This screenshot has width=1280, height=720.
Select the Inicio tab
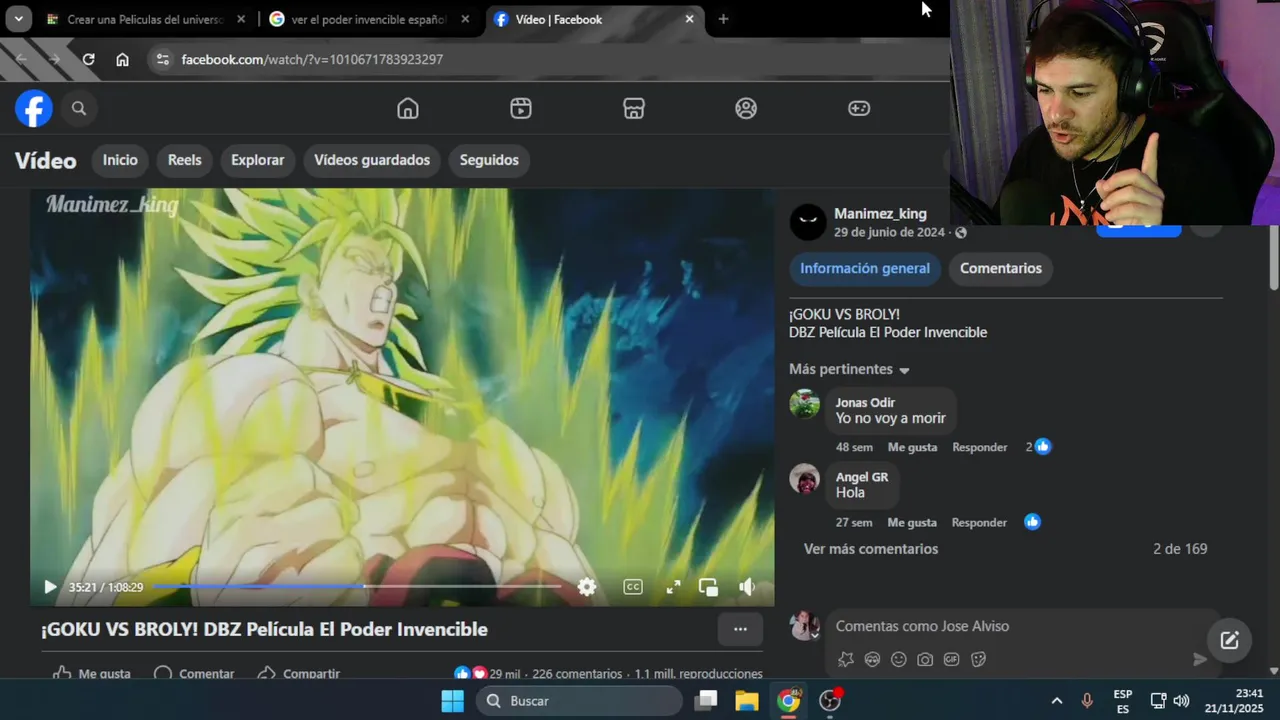(120, 160)
